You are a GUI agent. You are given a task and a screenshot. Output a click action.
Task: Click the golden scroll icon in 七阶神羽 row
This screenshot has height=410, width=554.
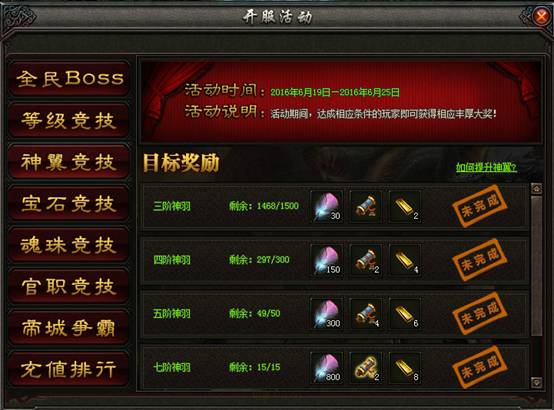(366, 368)
